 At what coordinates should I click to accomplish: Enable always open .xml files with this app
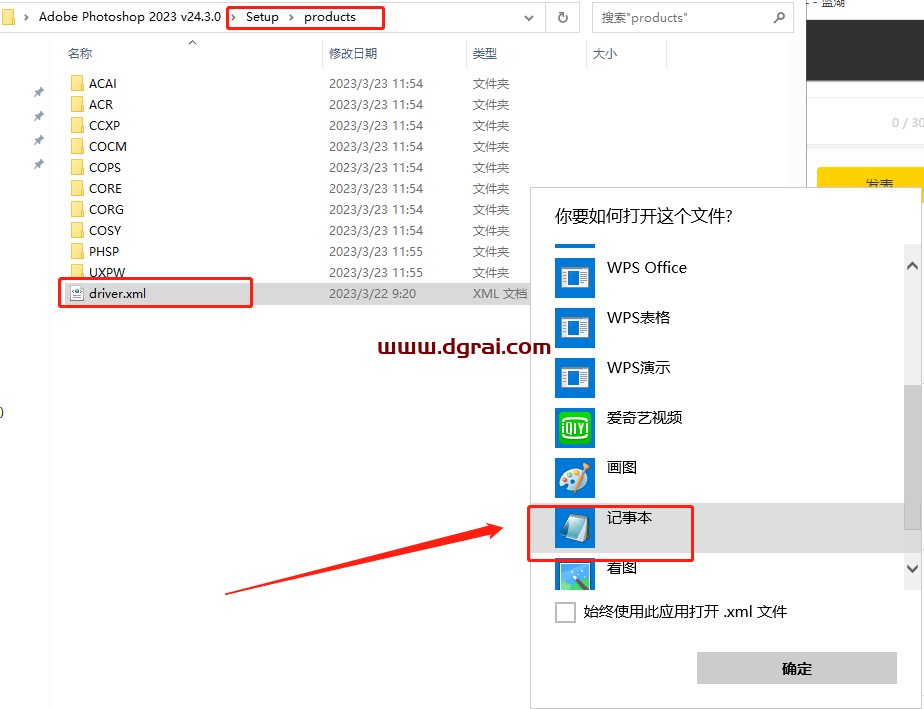click(565, 612)
